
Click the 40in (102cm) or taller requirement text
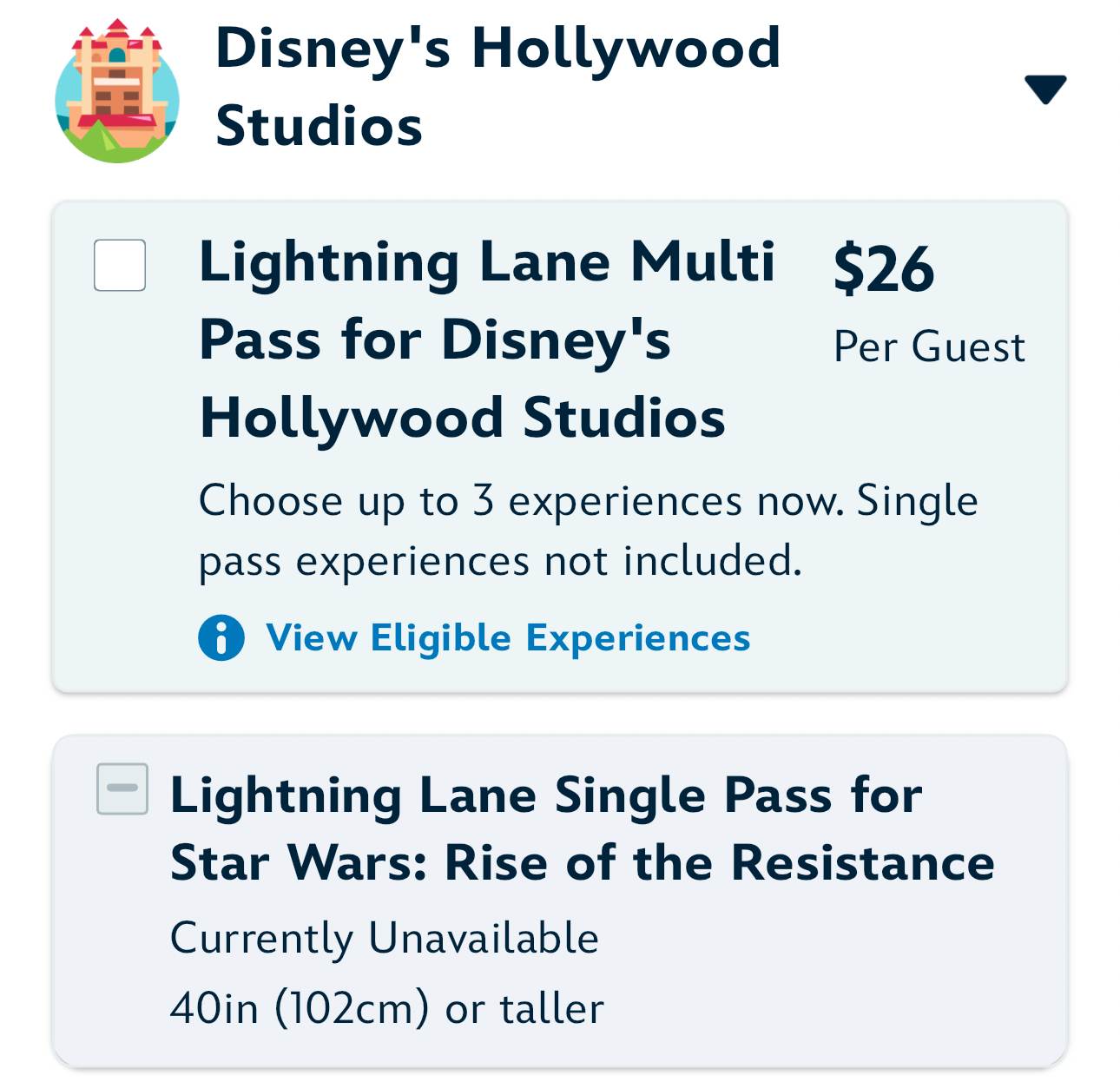(x=389, y=1007)
